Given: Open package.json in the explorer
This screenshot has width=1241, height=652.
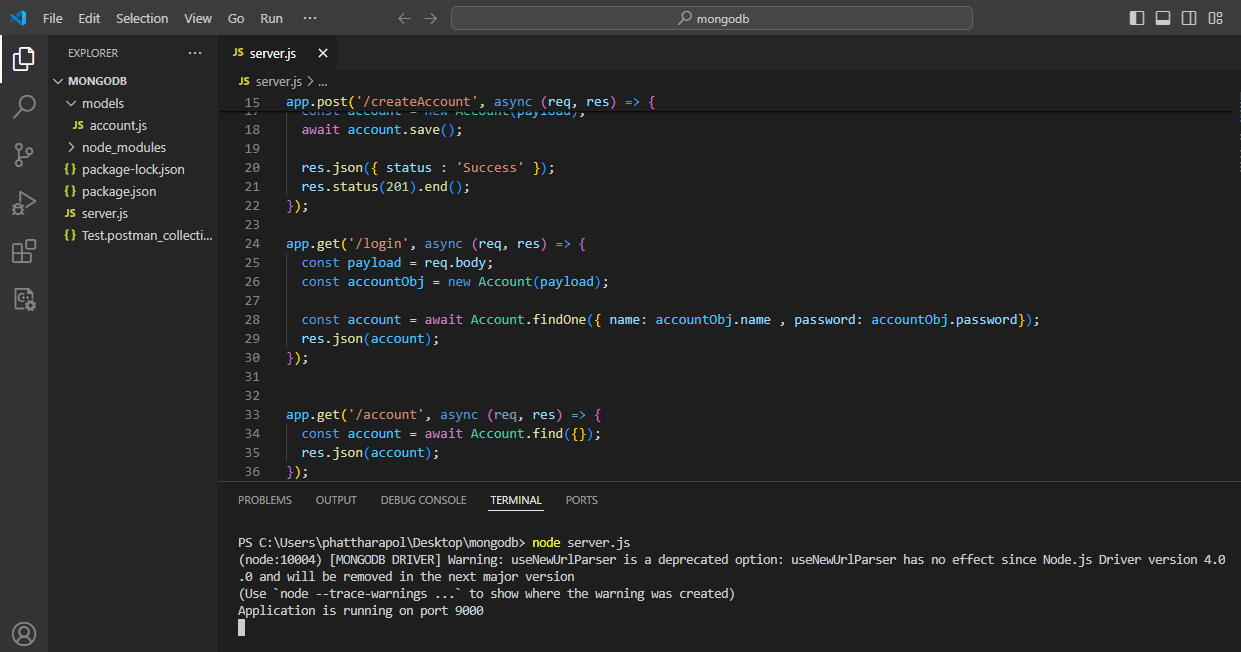Looking at the screenshot, I should [x=118, y=191].
